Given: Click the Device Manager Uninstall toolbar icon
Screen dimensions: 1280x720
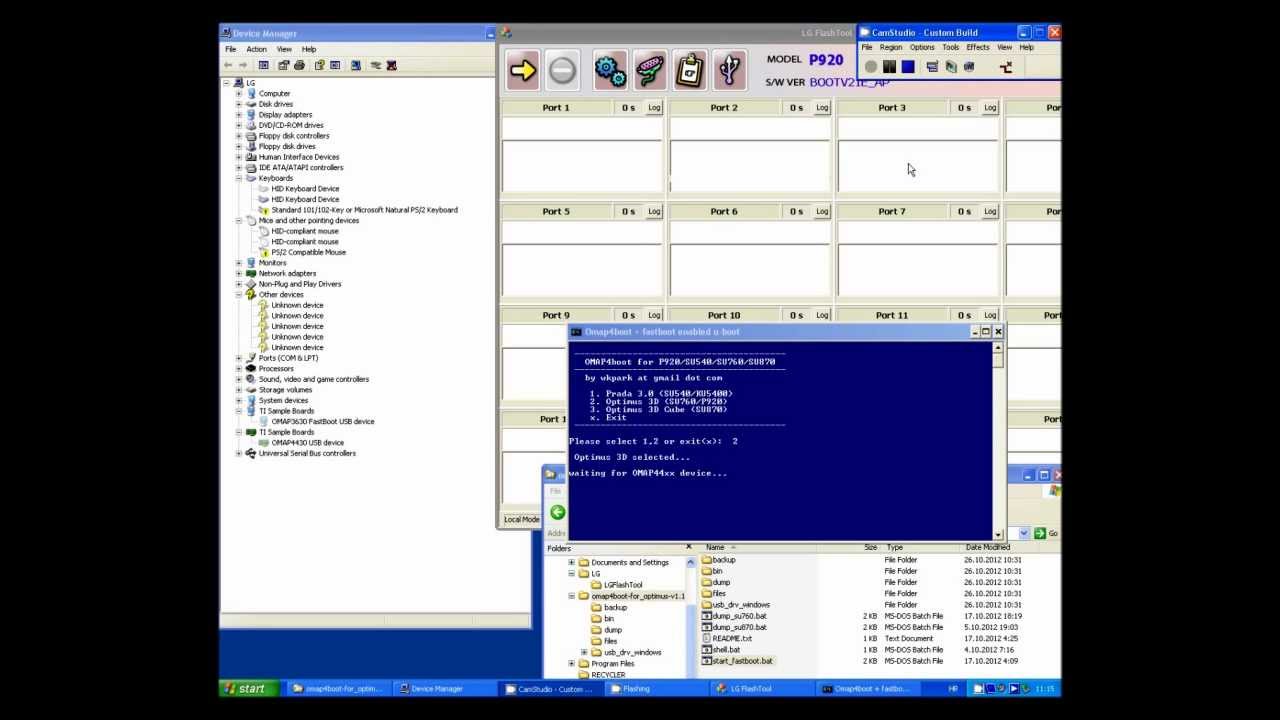Looking at the screenshot, I should click(391, 65).
